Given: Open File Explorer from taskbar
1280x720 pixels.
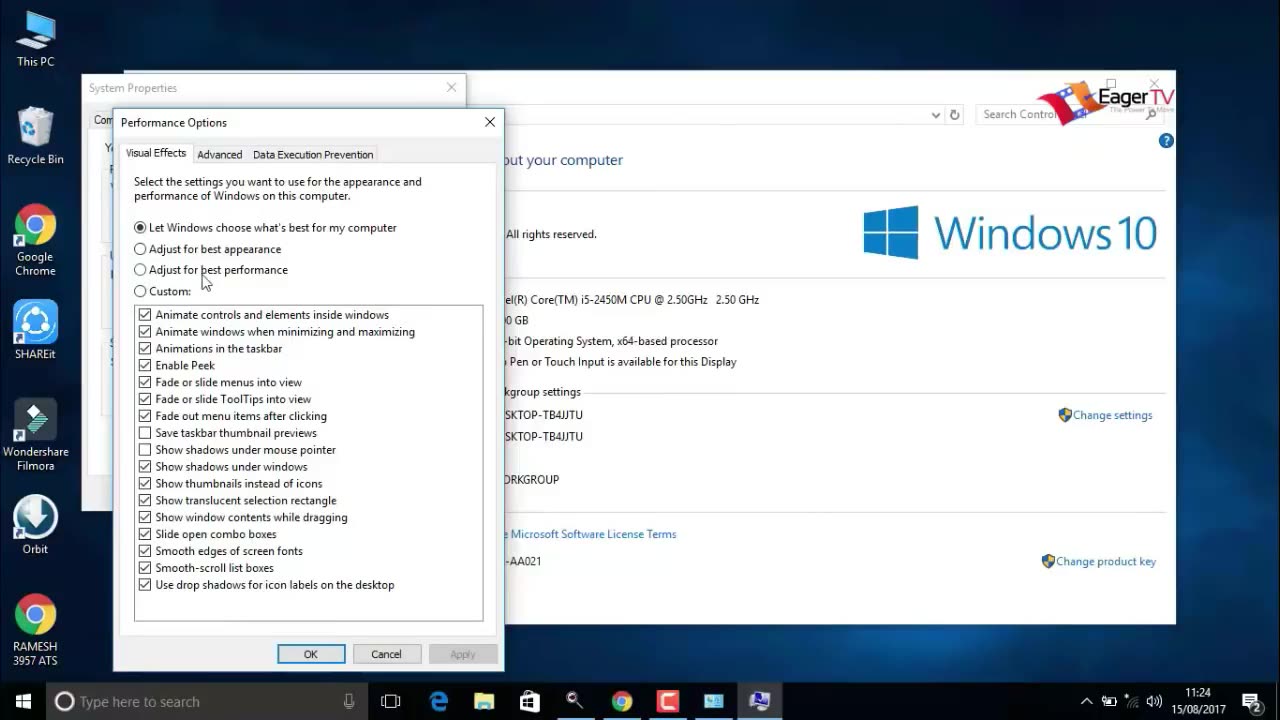Looking at the screenshot, I should 484,701.
